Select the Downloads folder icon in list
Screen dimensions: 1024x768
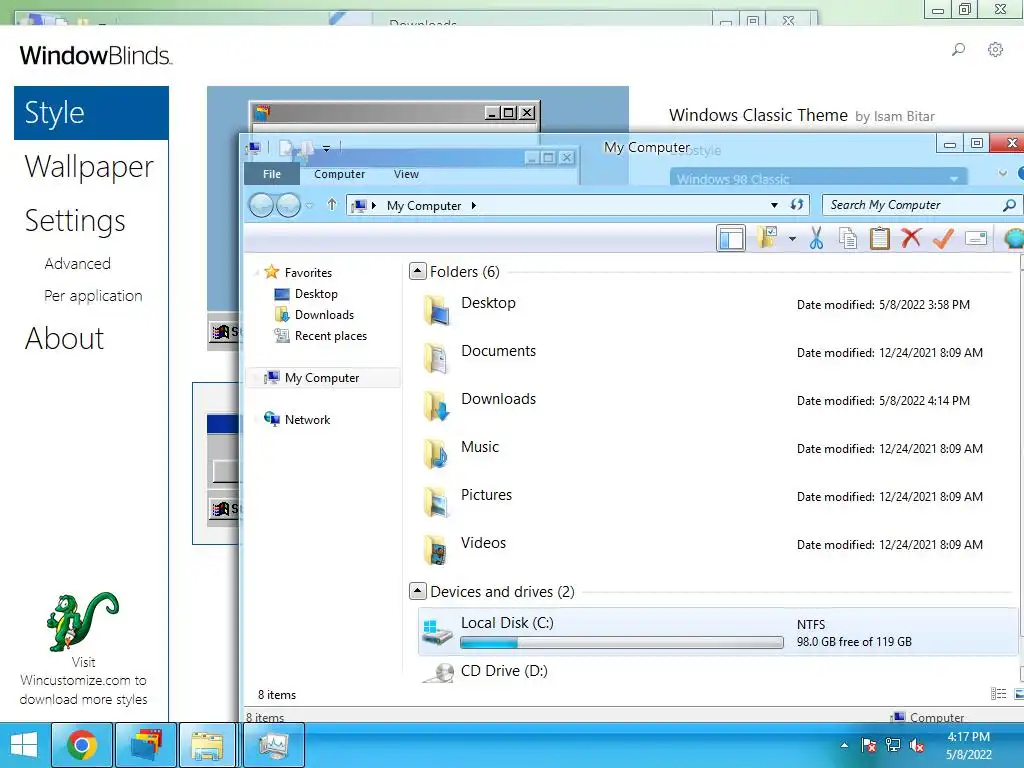(437, 406)
